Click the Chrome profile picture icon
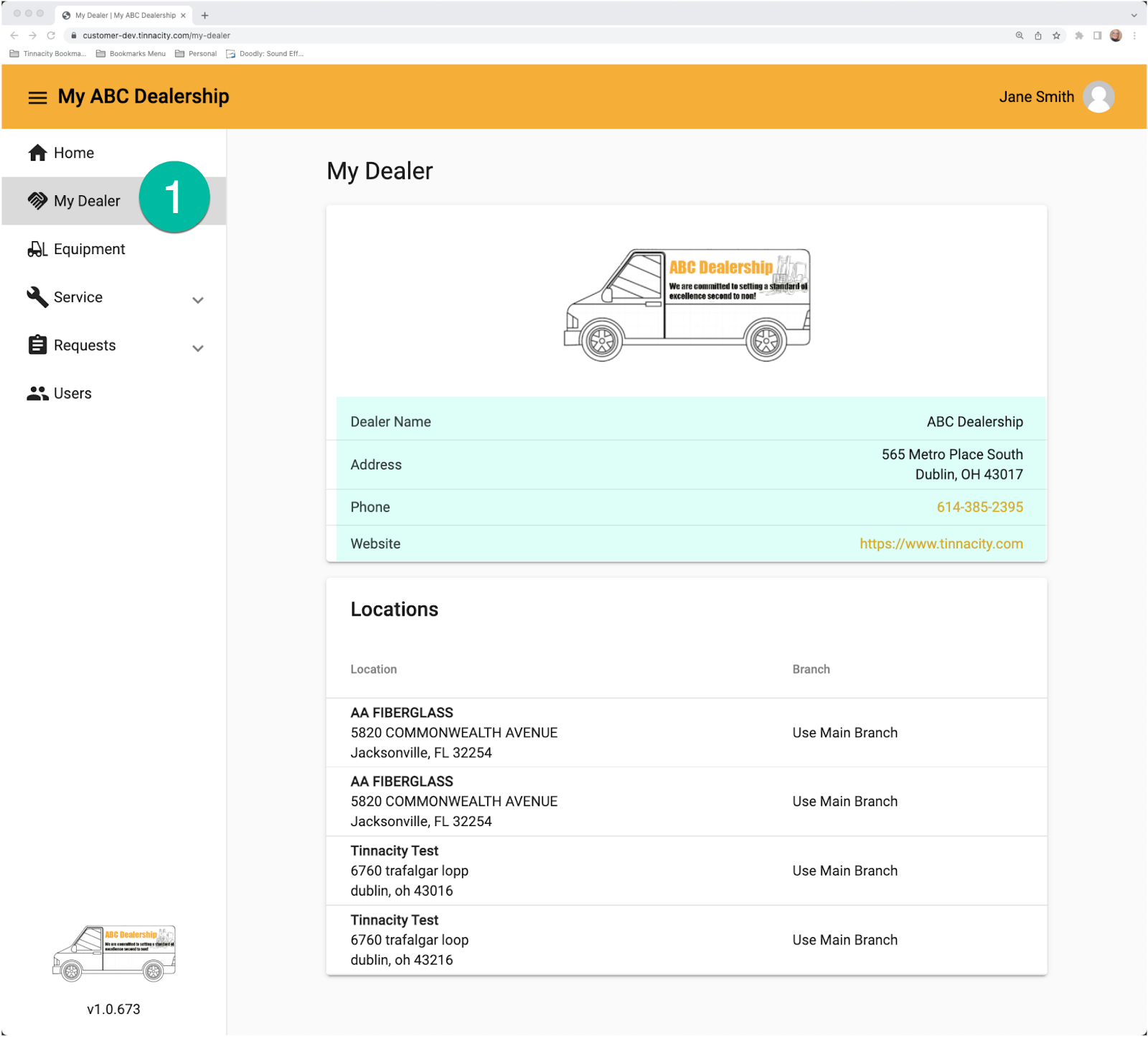This screenshot has width=1148, height=1037. click(1116, 35)
